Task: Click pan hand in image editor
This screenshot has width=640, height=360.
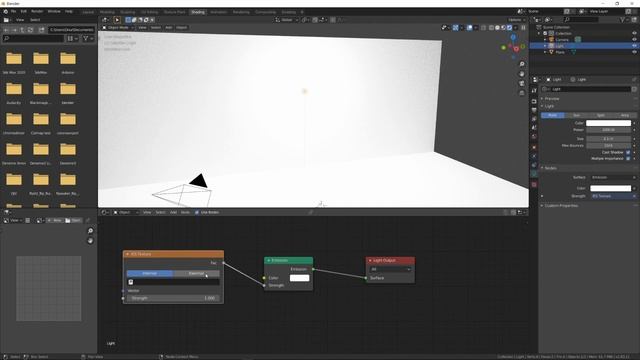Action: [90, 241]
